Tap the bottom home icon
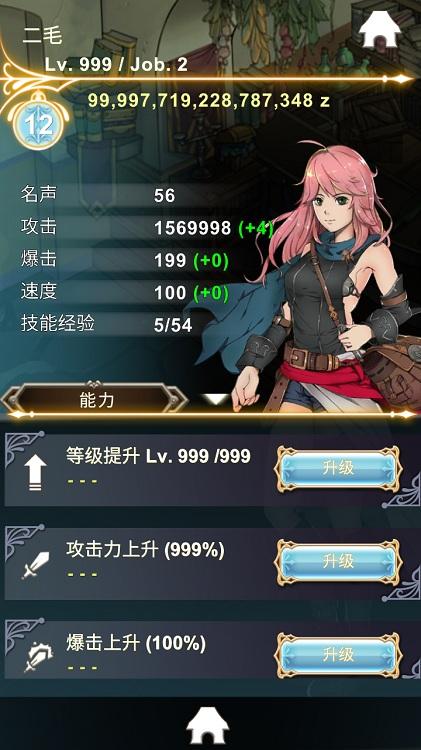Screen dimensions: 421x750 (x=208, y=725)
